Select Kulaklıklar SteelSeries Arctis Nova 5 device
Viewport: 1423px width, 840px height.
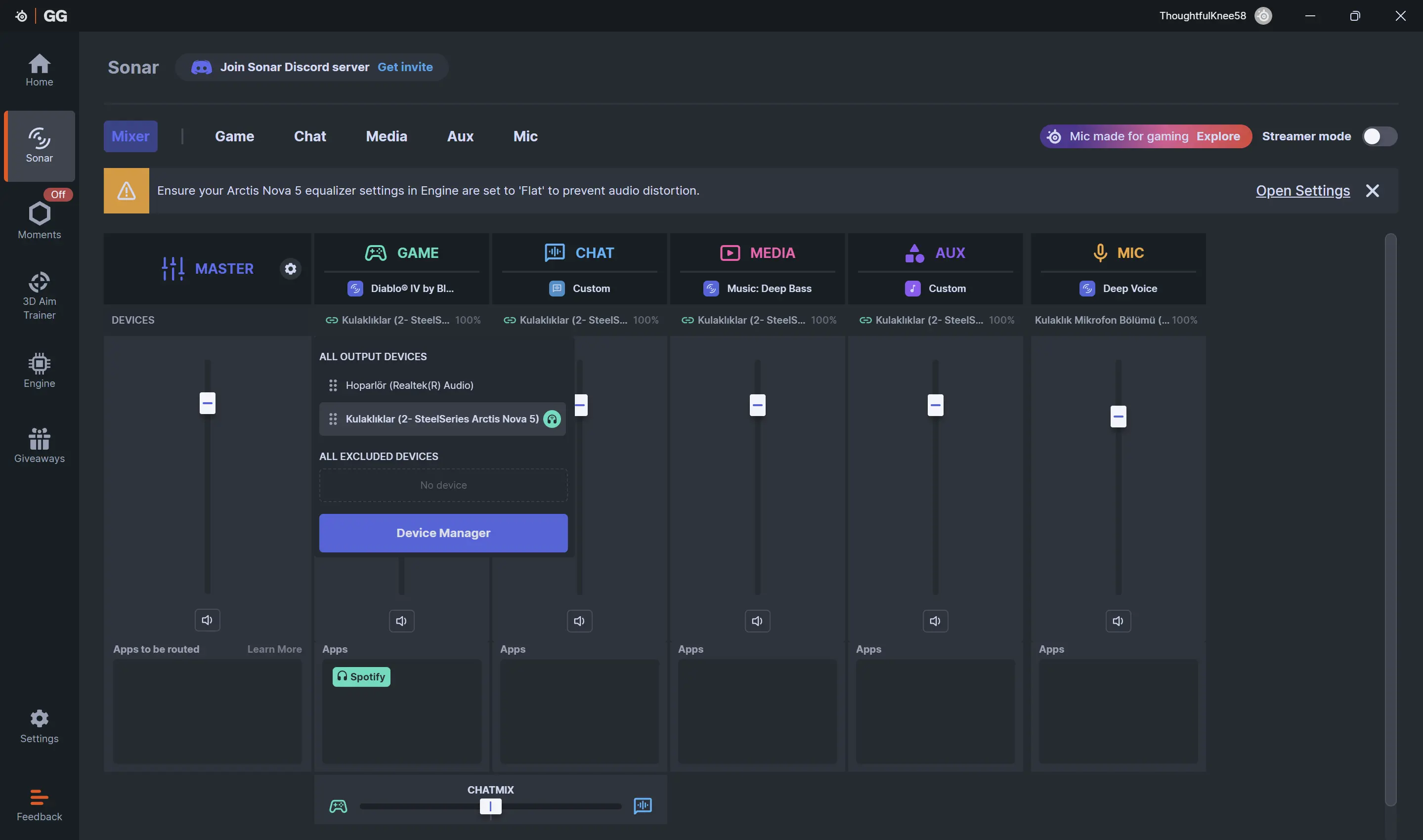(x=443, y=419)
